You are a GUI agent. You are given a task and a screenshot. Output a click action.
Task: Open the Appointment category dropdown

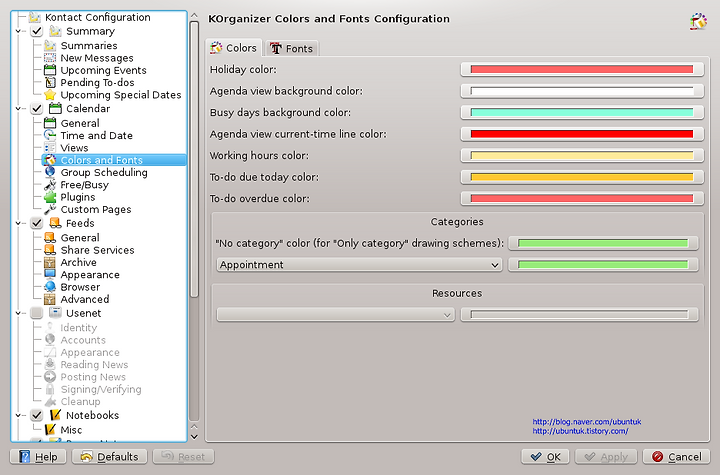[x=359, y=265]
